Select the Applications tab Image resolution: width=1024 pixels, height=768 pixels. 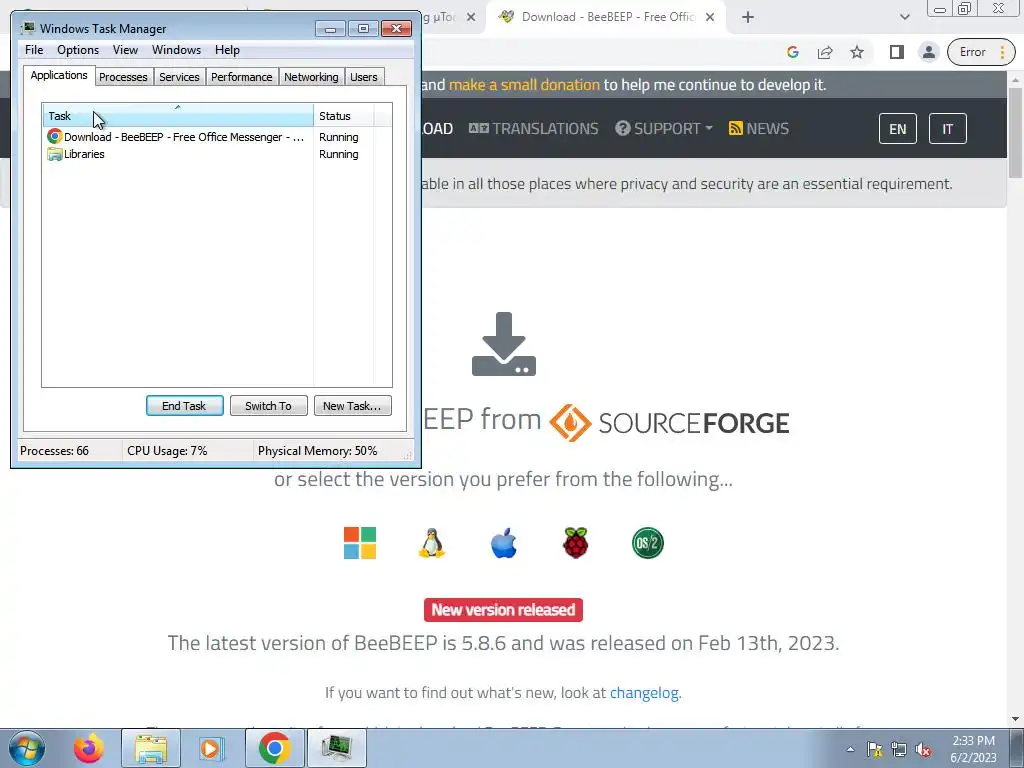tap(59, 75)
